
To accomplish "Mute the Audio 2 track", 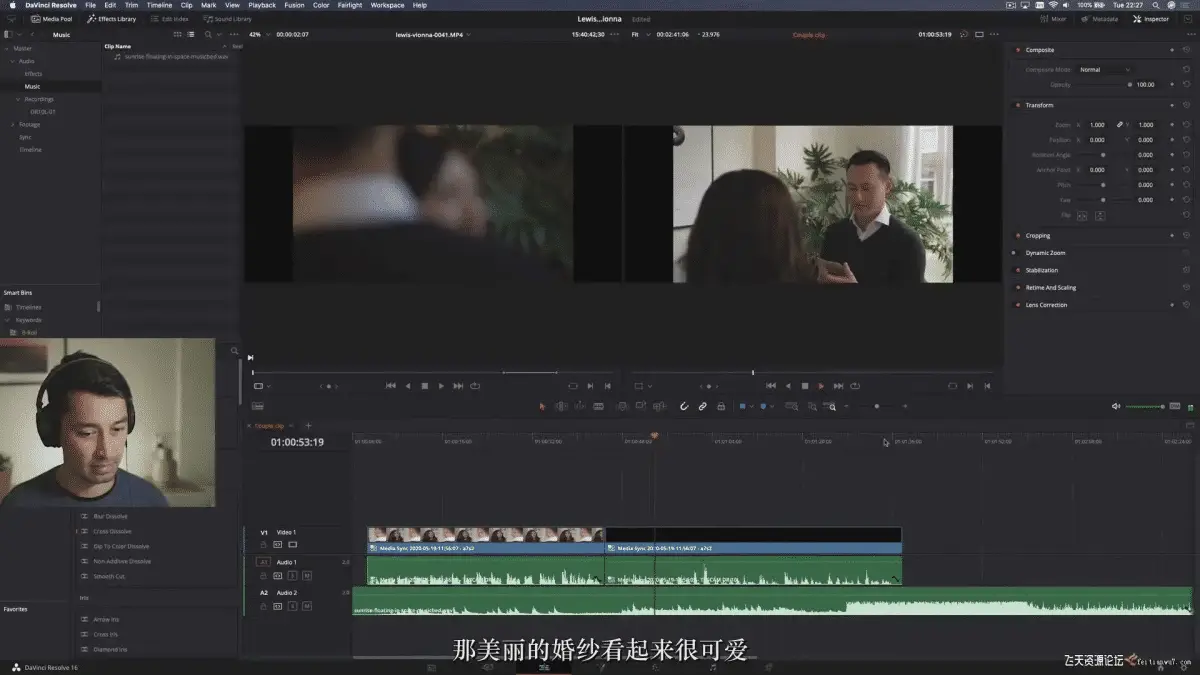I will click(x=307, y=606).
